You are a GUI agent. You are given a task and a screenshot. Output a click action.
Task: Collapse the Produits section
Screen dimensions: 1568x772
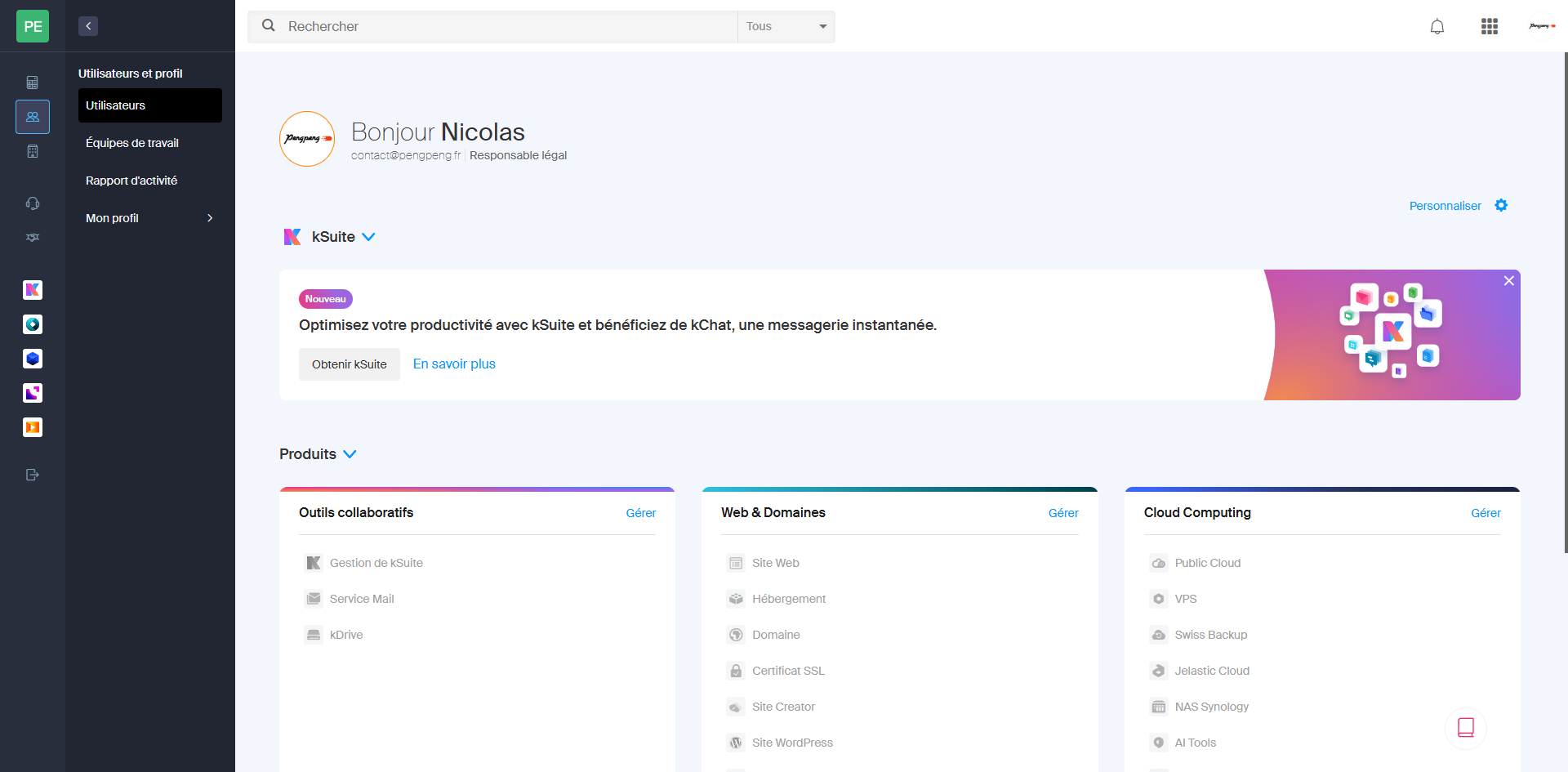click(x=350, y=454)
